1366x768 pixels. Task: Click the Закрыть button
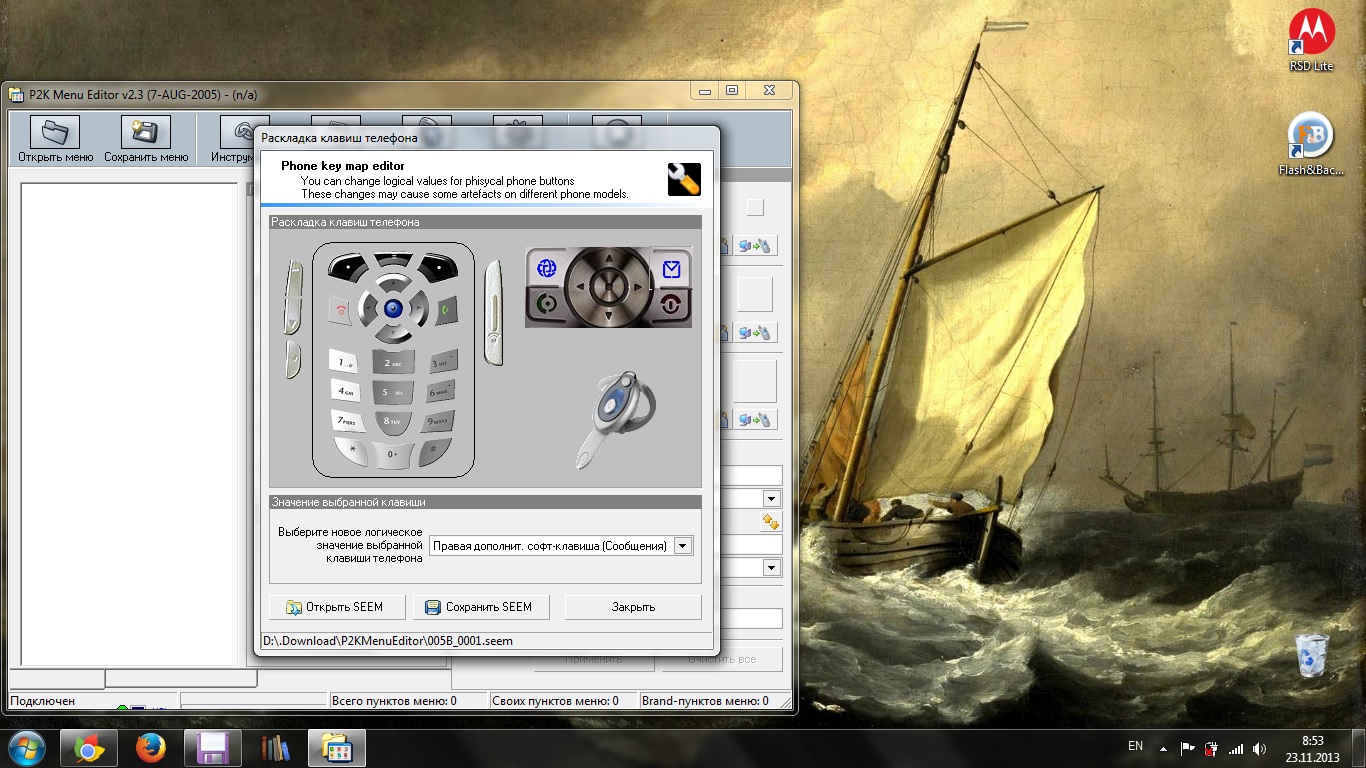pyautogui.click(x=633, y=607)
